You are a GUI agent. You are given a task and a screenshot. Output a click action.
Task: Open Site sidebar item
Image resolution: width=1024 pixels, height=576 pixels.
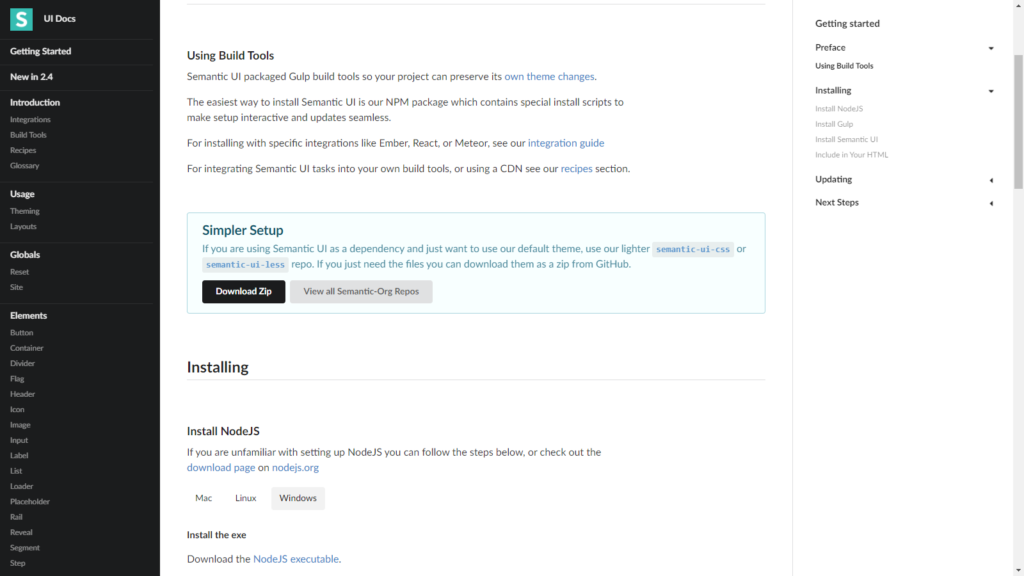16,287
